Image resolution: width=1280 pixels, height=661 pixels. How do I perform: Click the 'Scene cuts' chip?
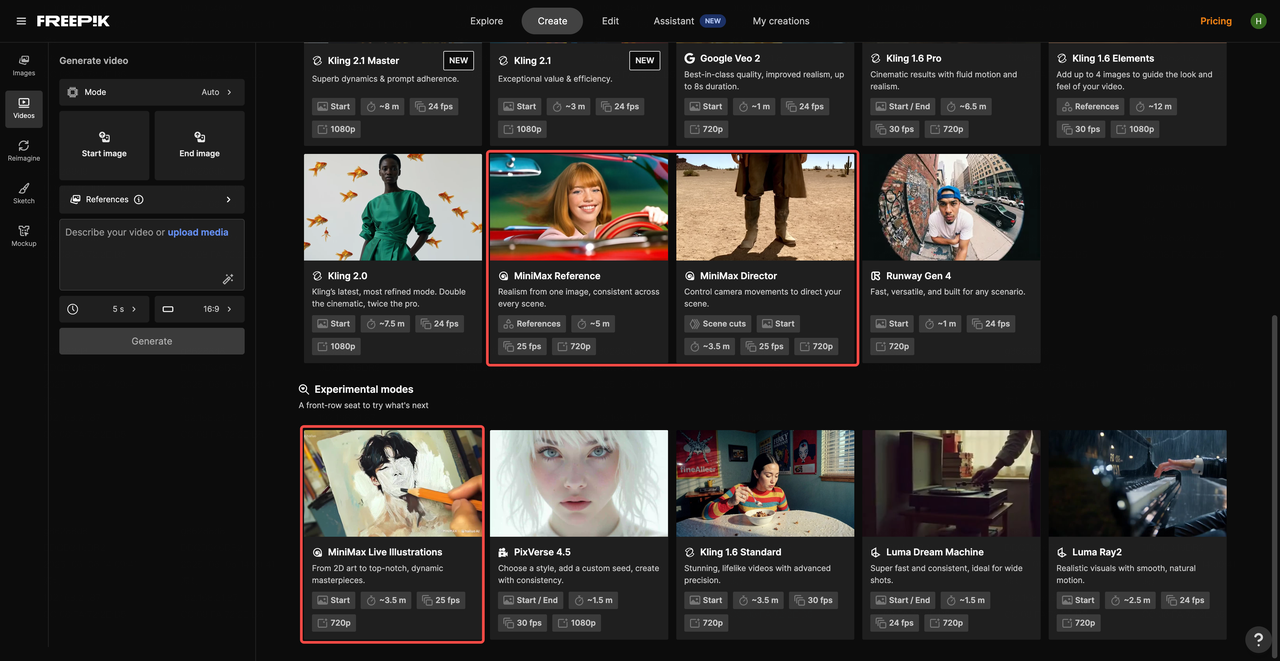pyautogui.click(x=718, y=324)
